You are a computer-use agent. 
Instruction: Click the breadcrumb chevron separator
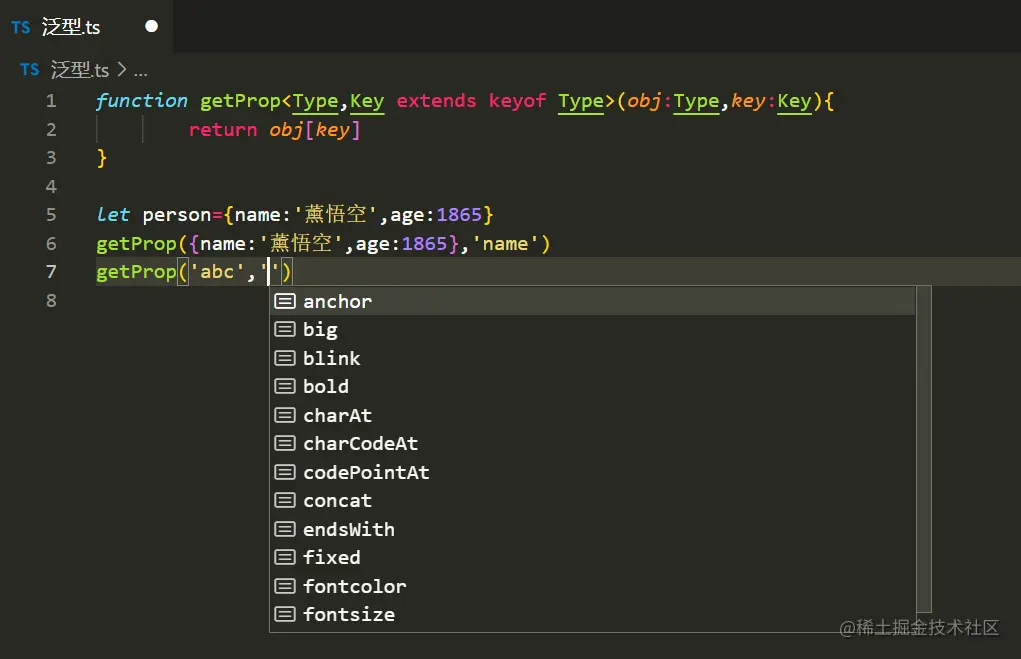[122, 69]
